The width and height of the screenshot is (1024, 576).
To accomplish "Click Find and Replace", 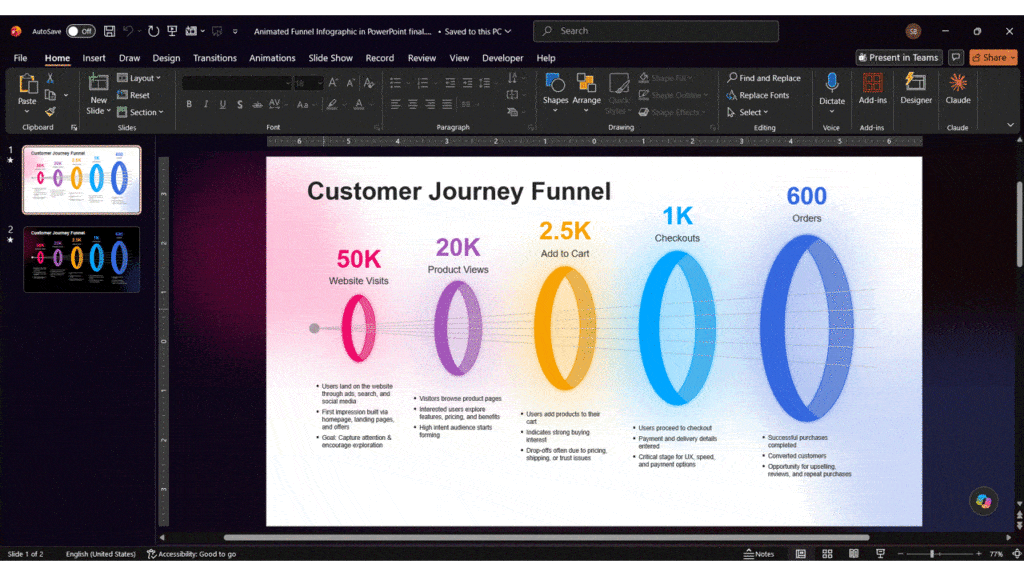I will click(x=763, y=78).
